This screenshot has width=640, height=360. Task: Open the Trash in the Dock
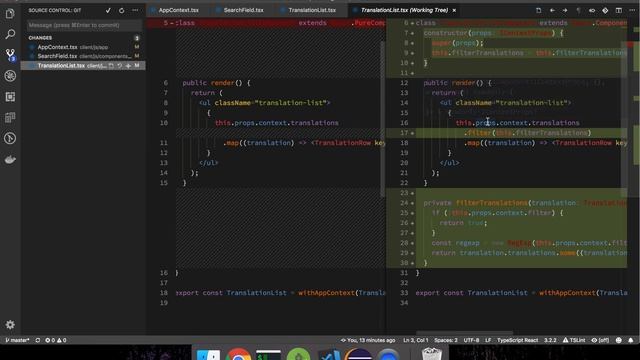pyautogui.click(x=431, y=354)
